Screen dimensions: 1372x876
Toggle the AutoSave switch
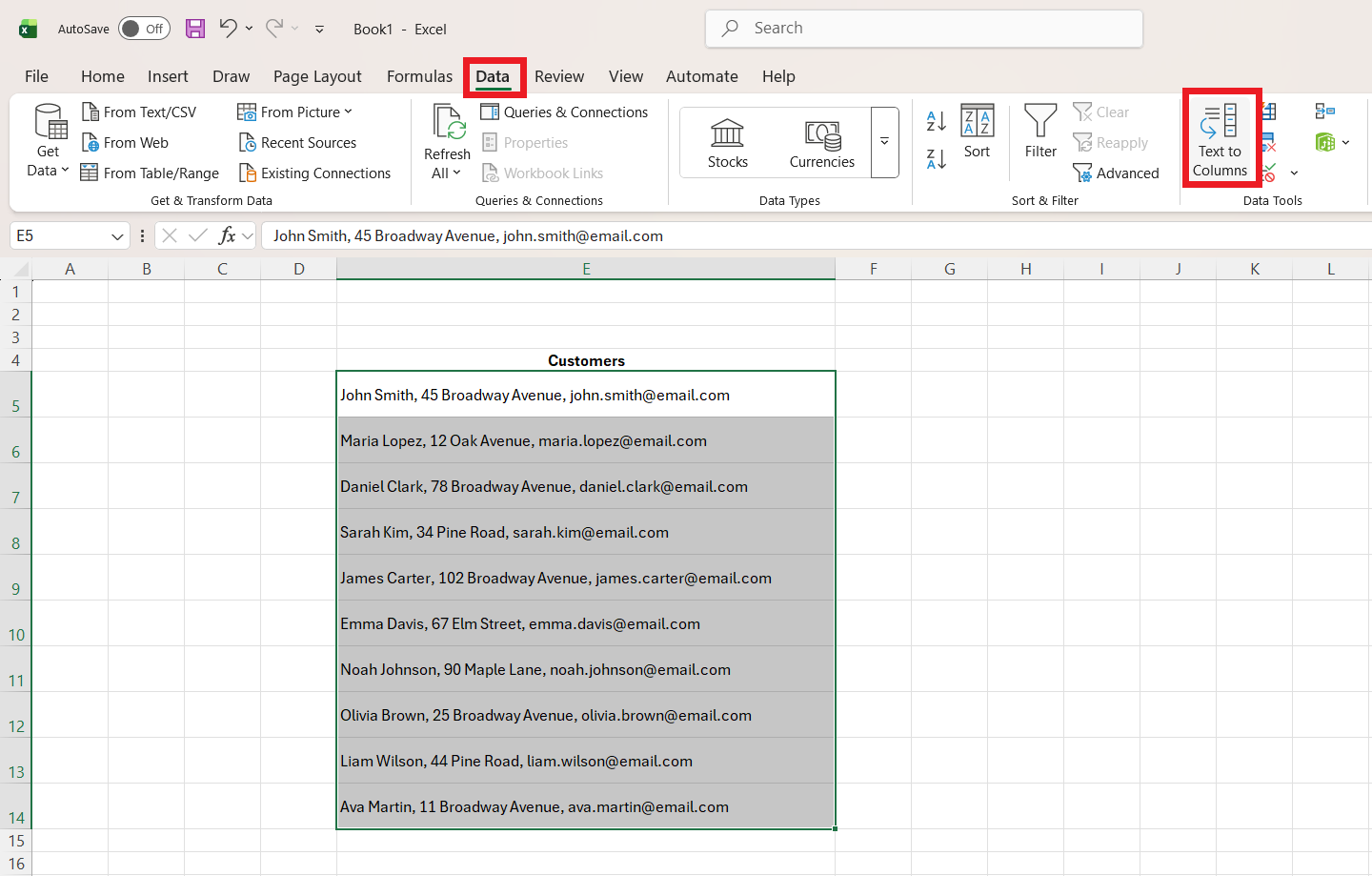coord(145,29)
